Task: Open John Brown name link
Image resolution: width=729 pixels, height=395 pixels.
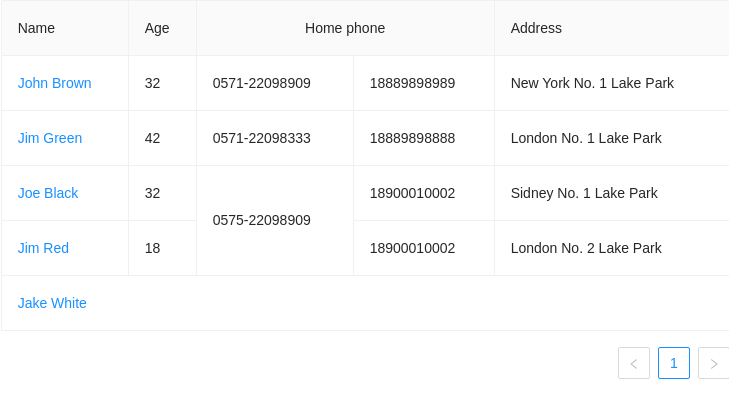Action: [x=54, y=83]
